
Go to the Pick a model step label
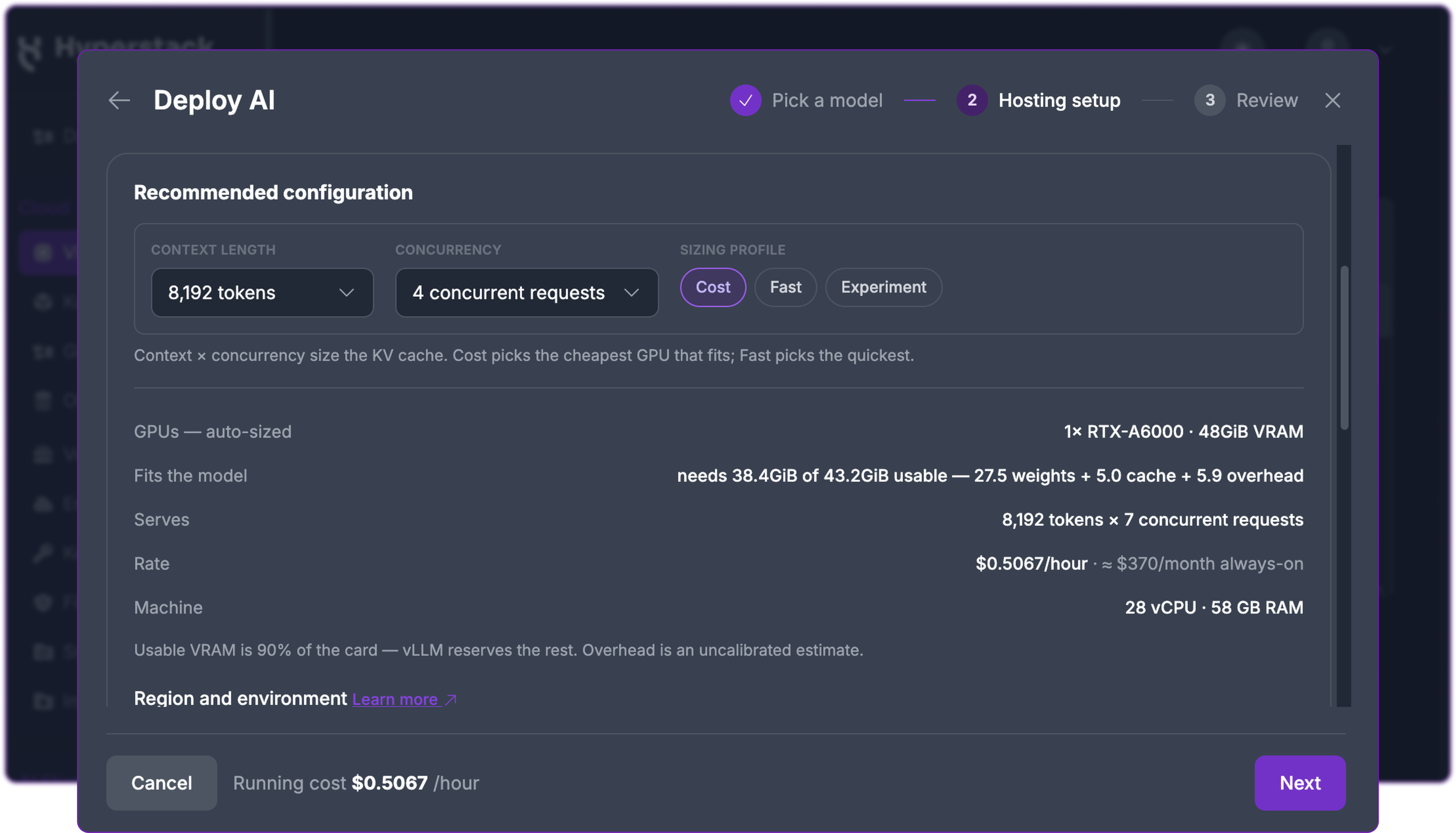(827, 100)
